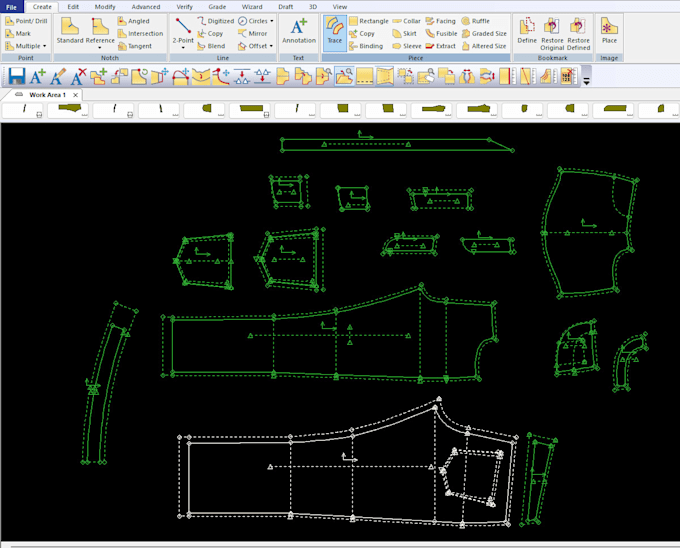Viewport: 680px width, 548px height.
Task: Click the Intersection notch button
Action: [x=141, y=33]
